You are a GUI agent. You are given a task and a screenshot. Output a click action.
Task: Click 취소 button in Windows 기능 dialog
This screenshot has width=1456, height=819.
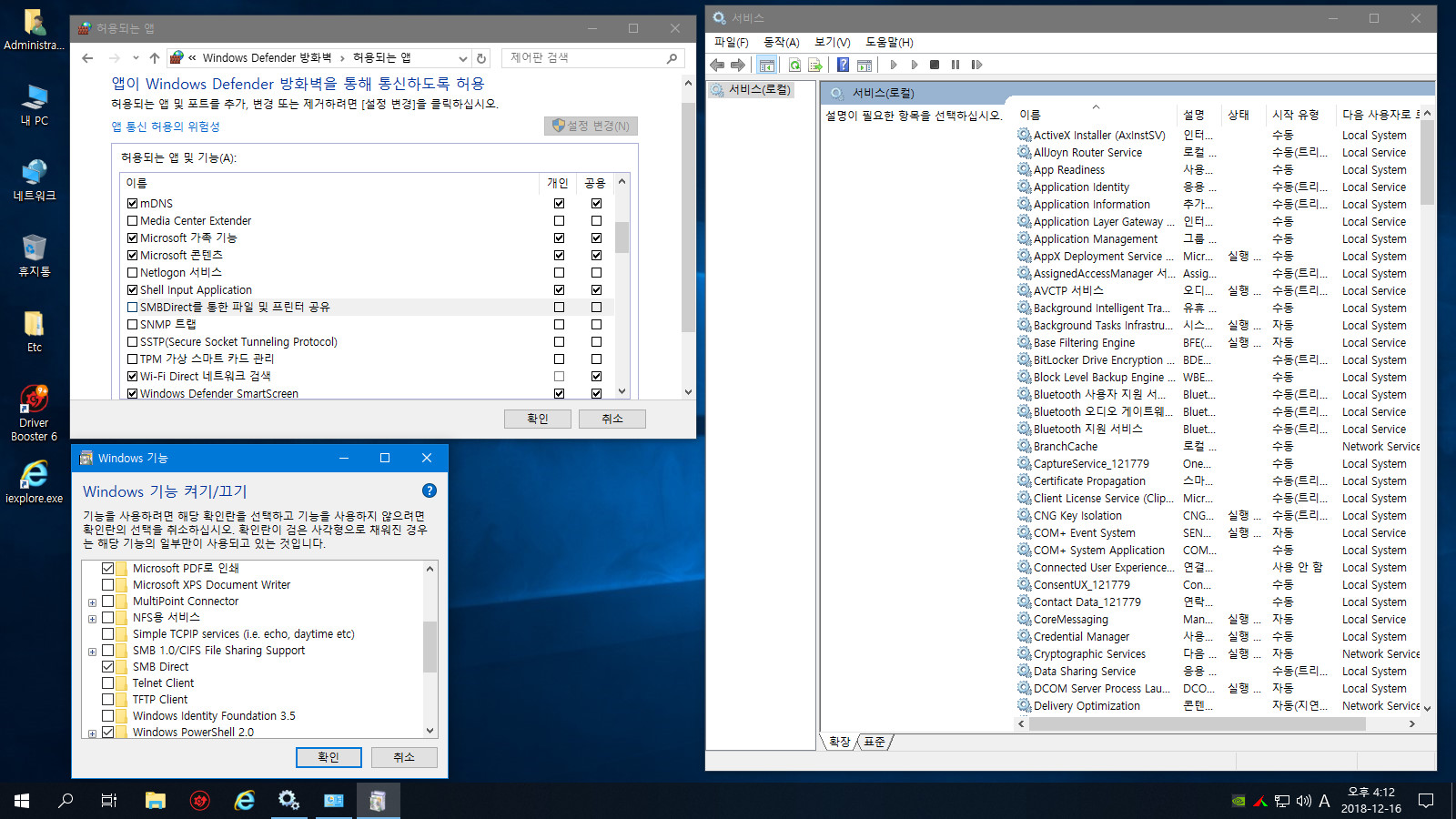[x=404, y=757]
